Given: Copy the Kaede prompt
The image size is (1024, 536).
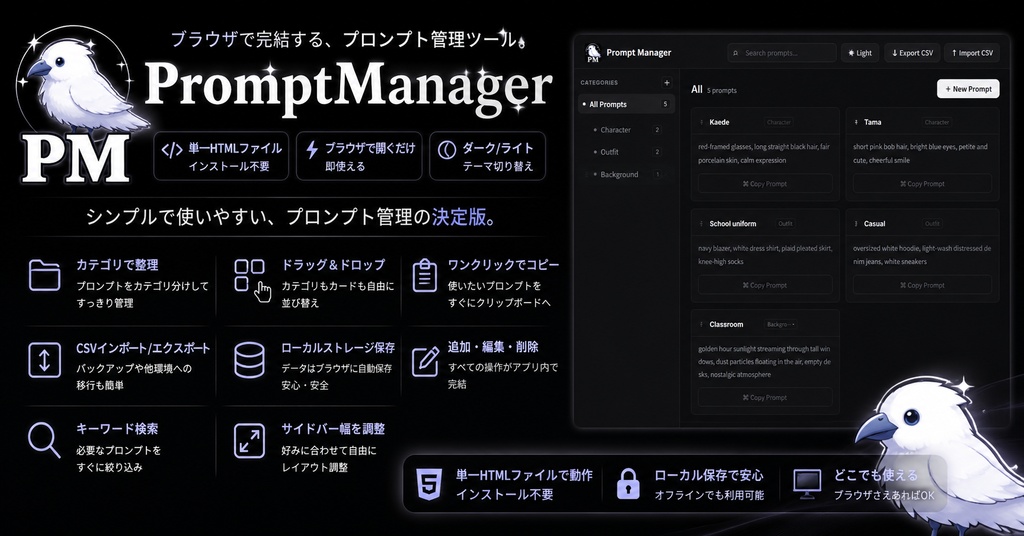Looking at the screenshot, I should click(765, 184).
